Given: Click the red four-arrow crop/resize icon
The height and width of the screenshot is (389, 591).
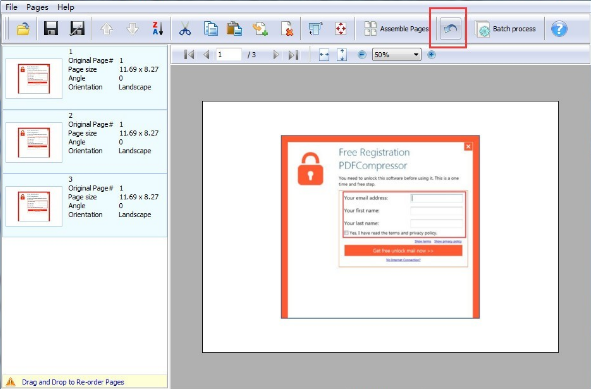Looking at the screenshot, I should 340,29.
